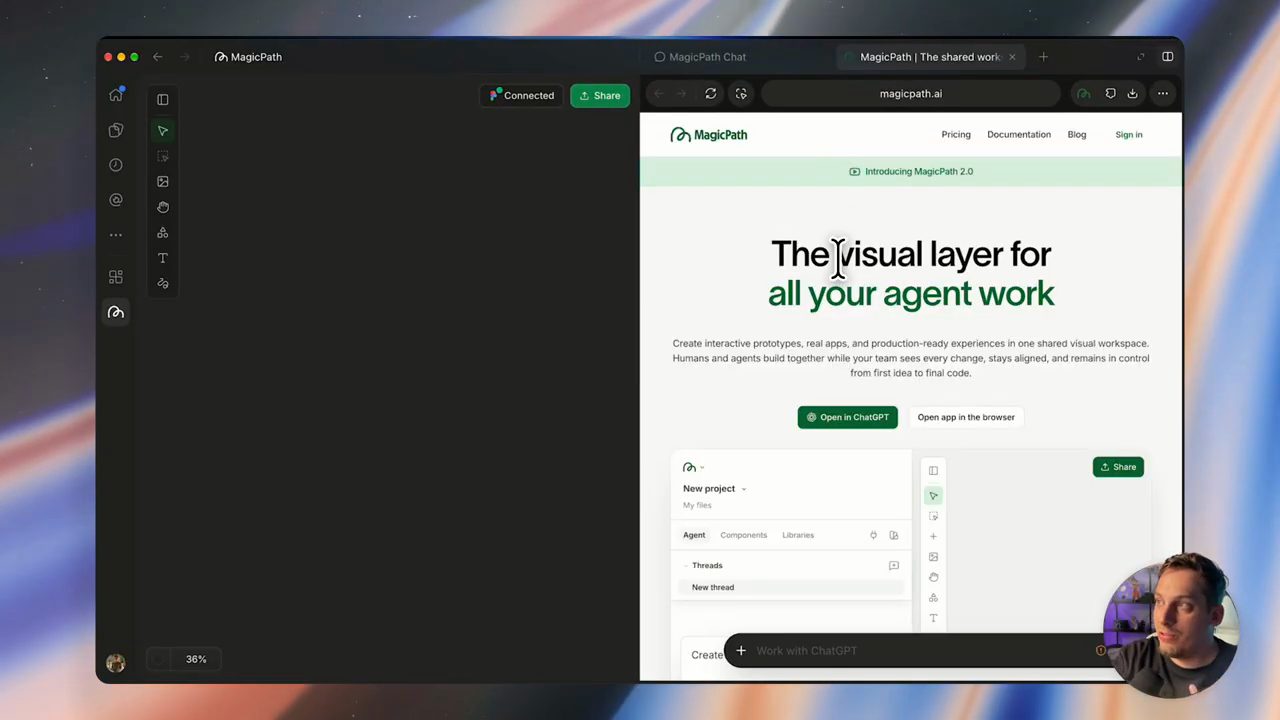
Task: Click the element-picker icon beside reload
Action: (741, 94)
